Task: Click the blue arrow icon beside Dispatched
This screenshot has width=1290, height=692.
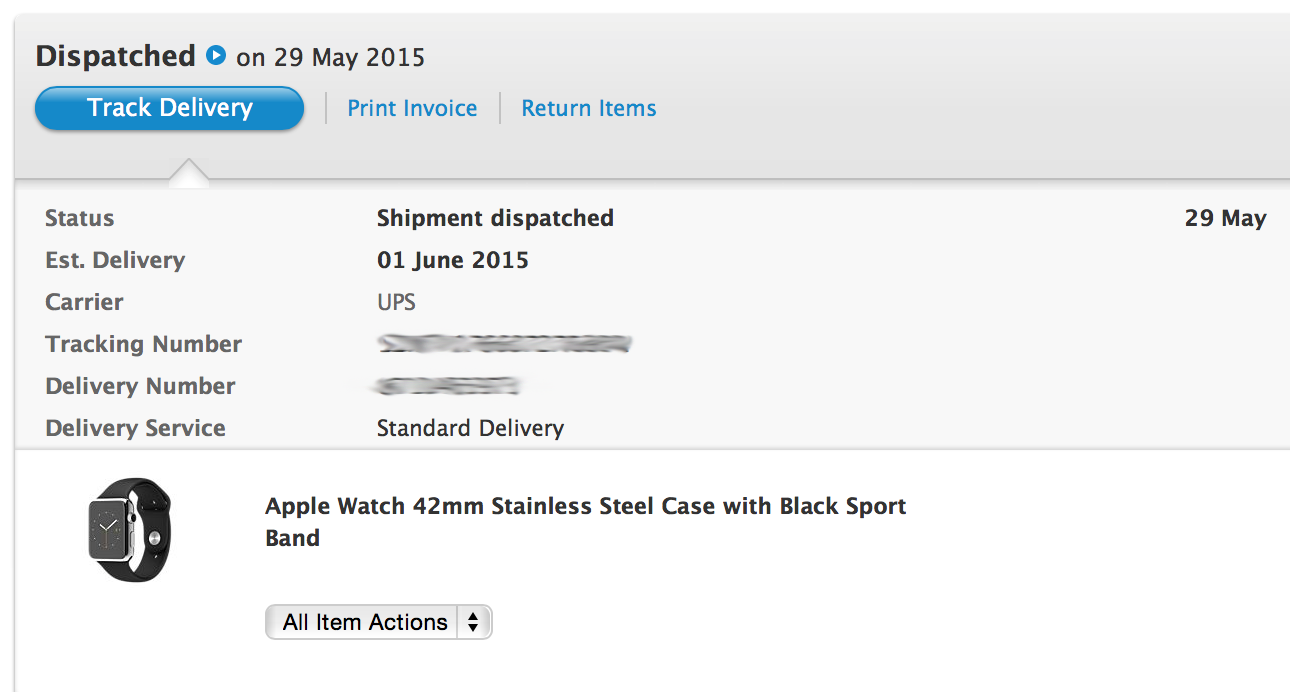Action: (x=216, y=56)
